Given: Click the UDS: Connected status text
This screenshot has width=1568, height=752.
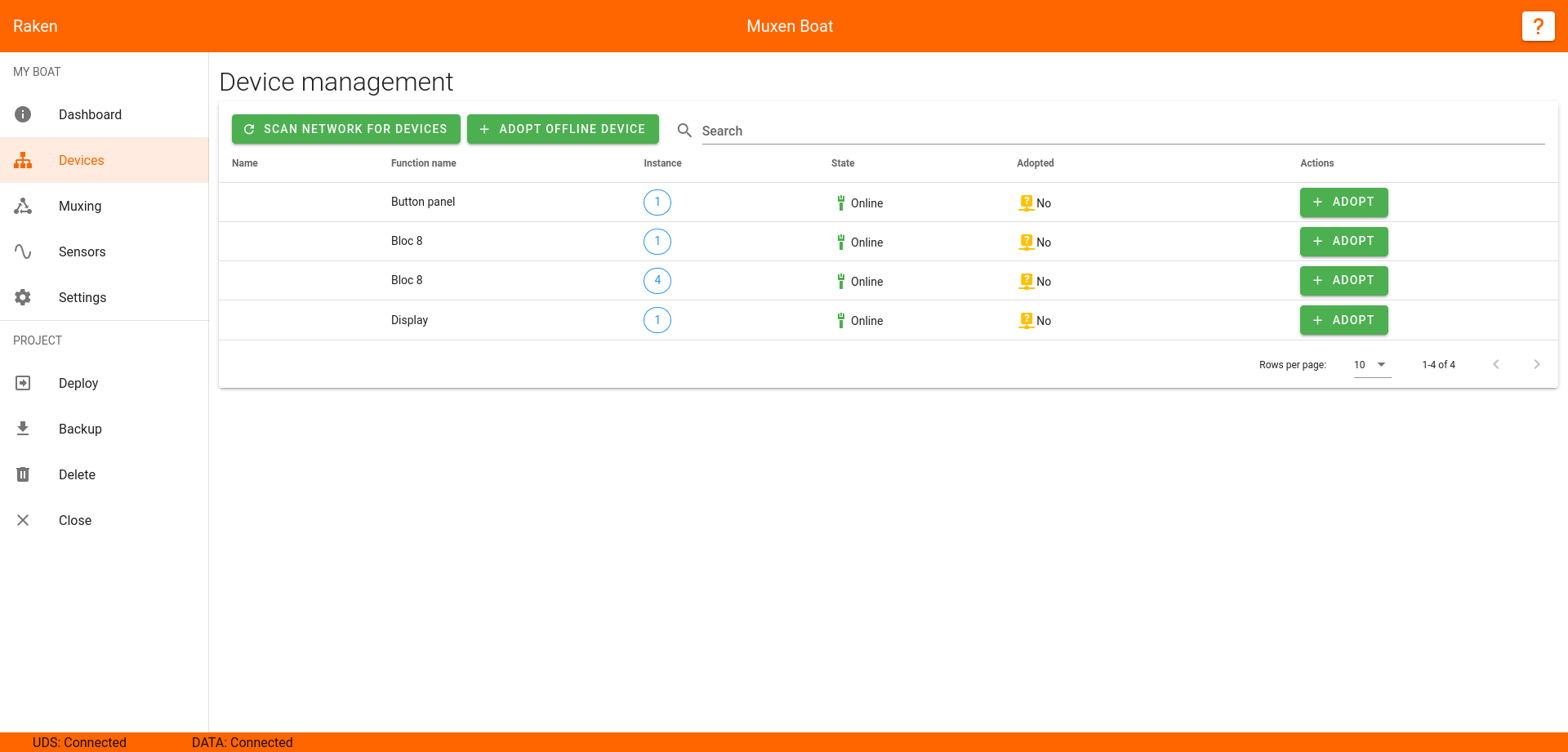Looking at the screenshot, I should click(79, 742).
